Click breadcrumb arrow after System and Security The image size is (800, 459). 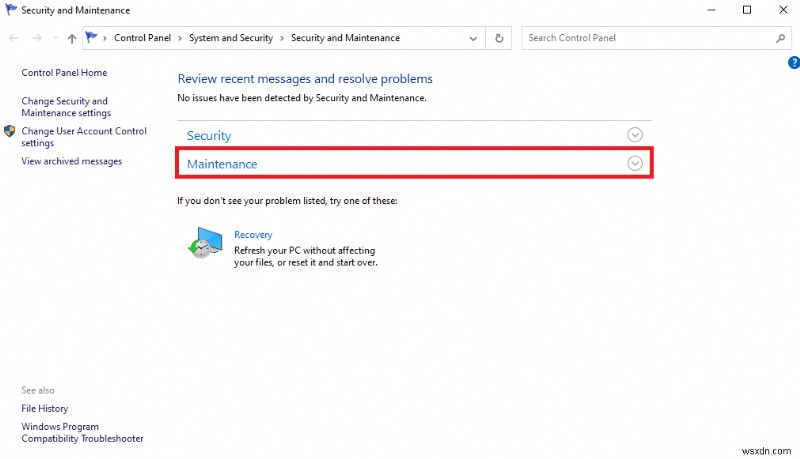coord(282,38)
